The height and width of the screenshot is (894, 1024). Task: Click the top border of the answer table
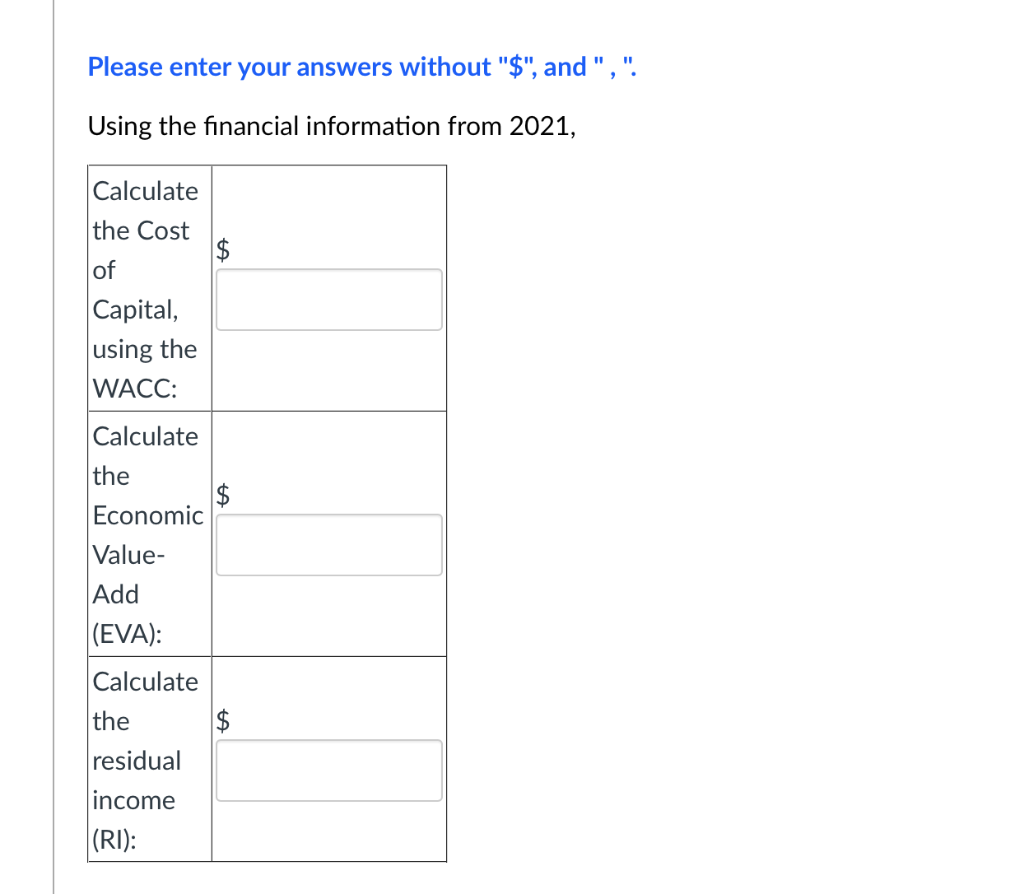point(267,166)
